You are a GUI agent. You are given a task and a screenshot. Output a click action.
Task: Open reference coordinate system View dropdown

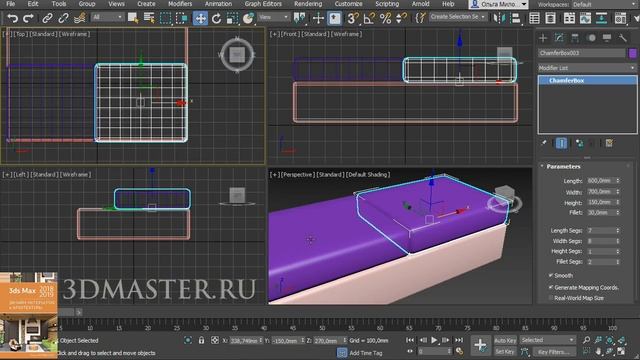coord(273,17)
